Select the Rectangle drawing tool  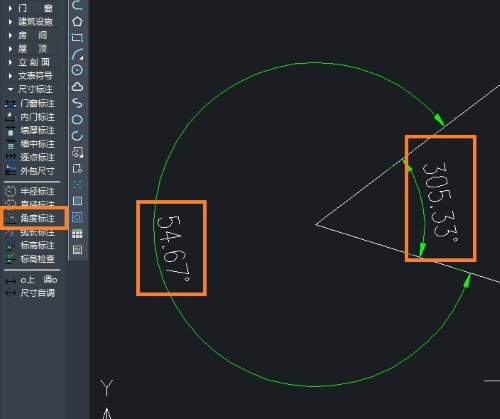click(77, 37)
